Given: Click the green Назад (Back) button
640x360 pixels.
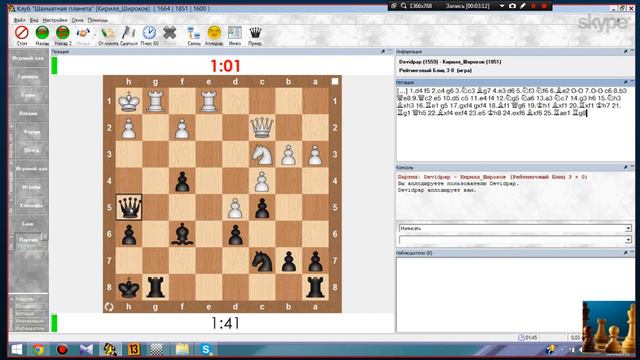Looking at the screenshot, I should (42, 33).
